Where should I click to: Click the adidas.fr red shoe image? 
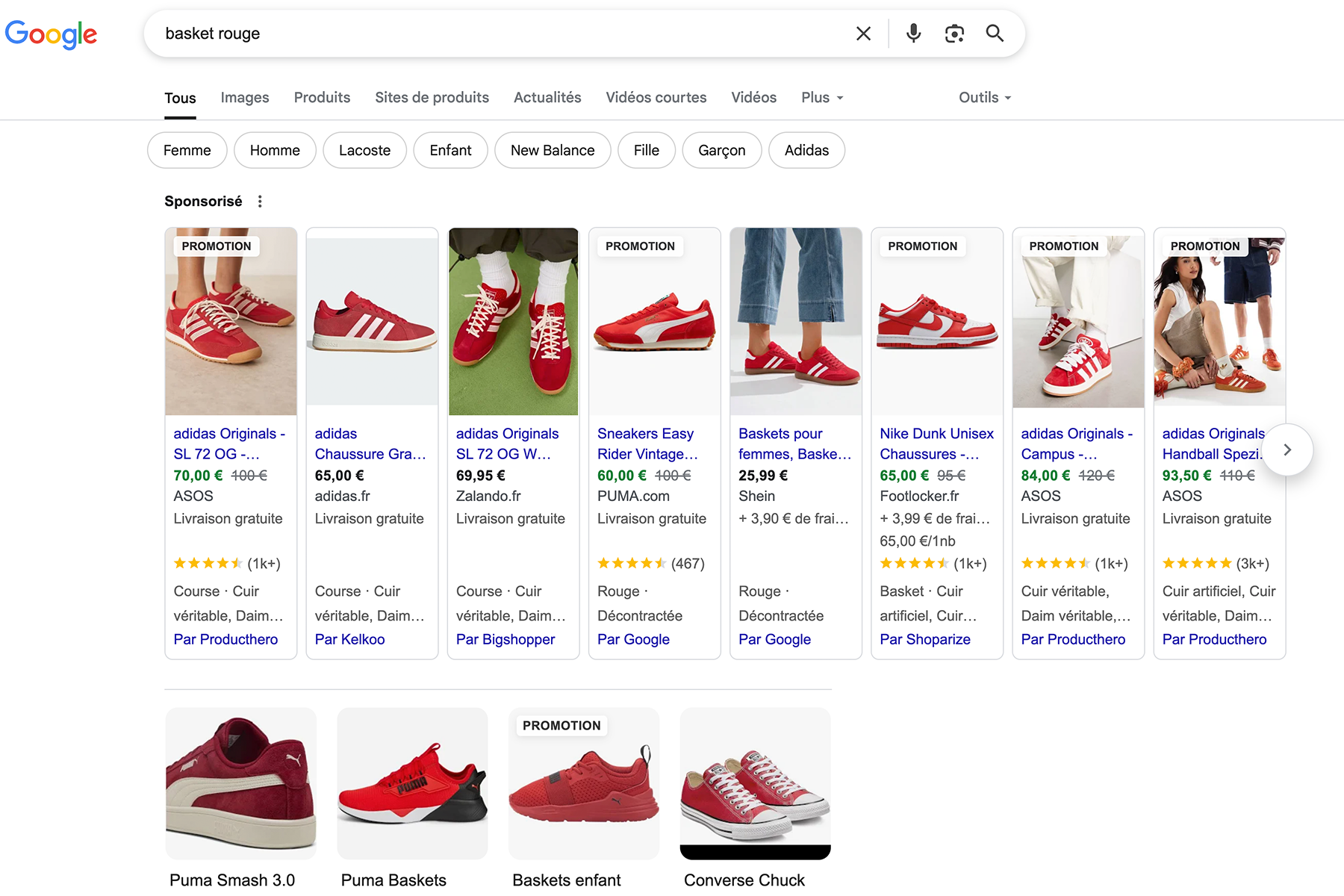372,321
